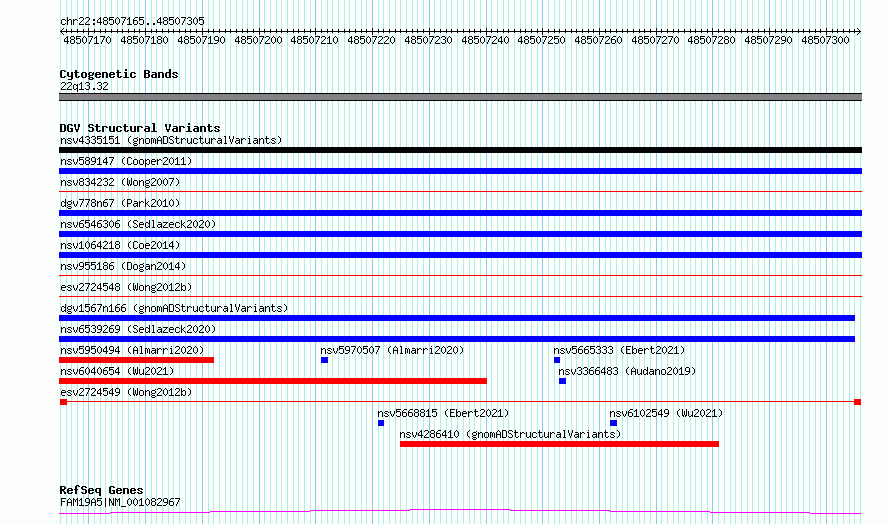Click the chr22:48507165..48507305 region label
Viewport: 890px width, 524px height.
pyautogui.click(x=132, y=21)
